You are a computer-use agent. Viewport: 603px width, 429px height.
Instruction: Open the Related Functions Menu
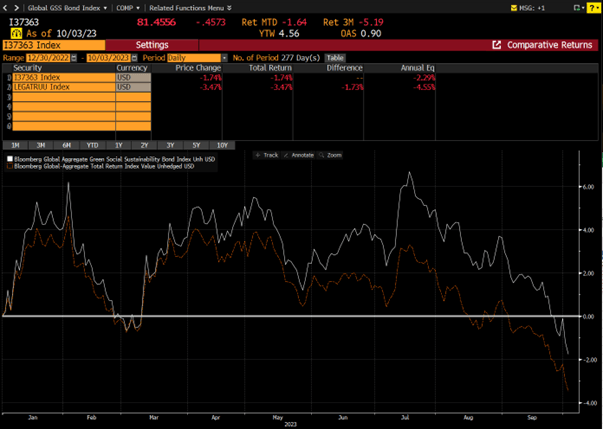point(183,7)
